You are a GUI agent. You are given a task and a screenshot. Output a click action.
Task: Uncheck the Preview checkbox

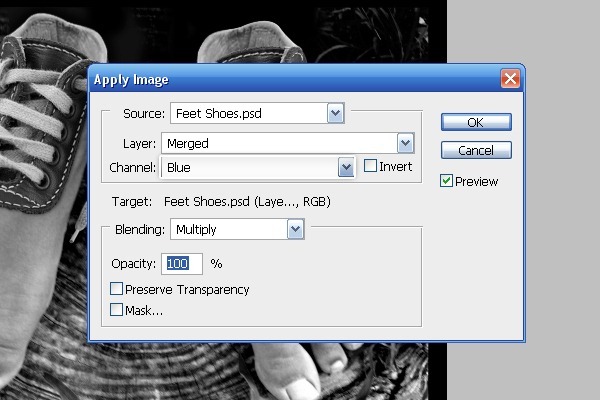pos(446,181)
